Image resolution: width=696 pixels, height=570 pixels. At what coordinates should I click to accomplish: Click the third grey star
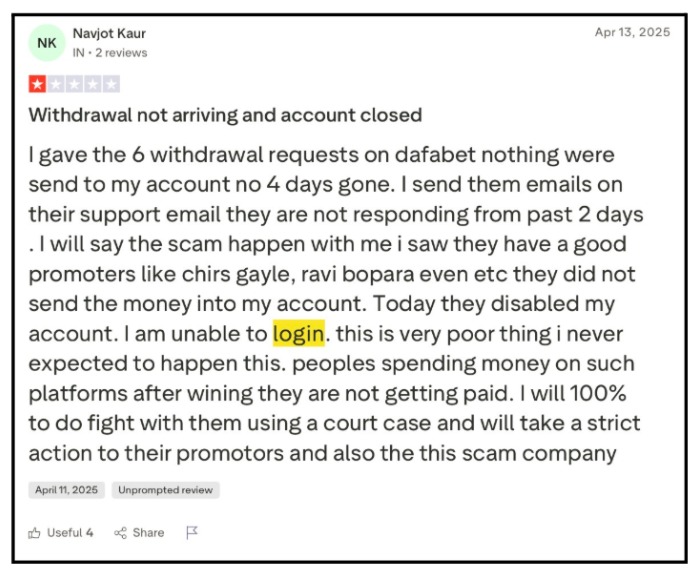(x=74, y=85)
